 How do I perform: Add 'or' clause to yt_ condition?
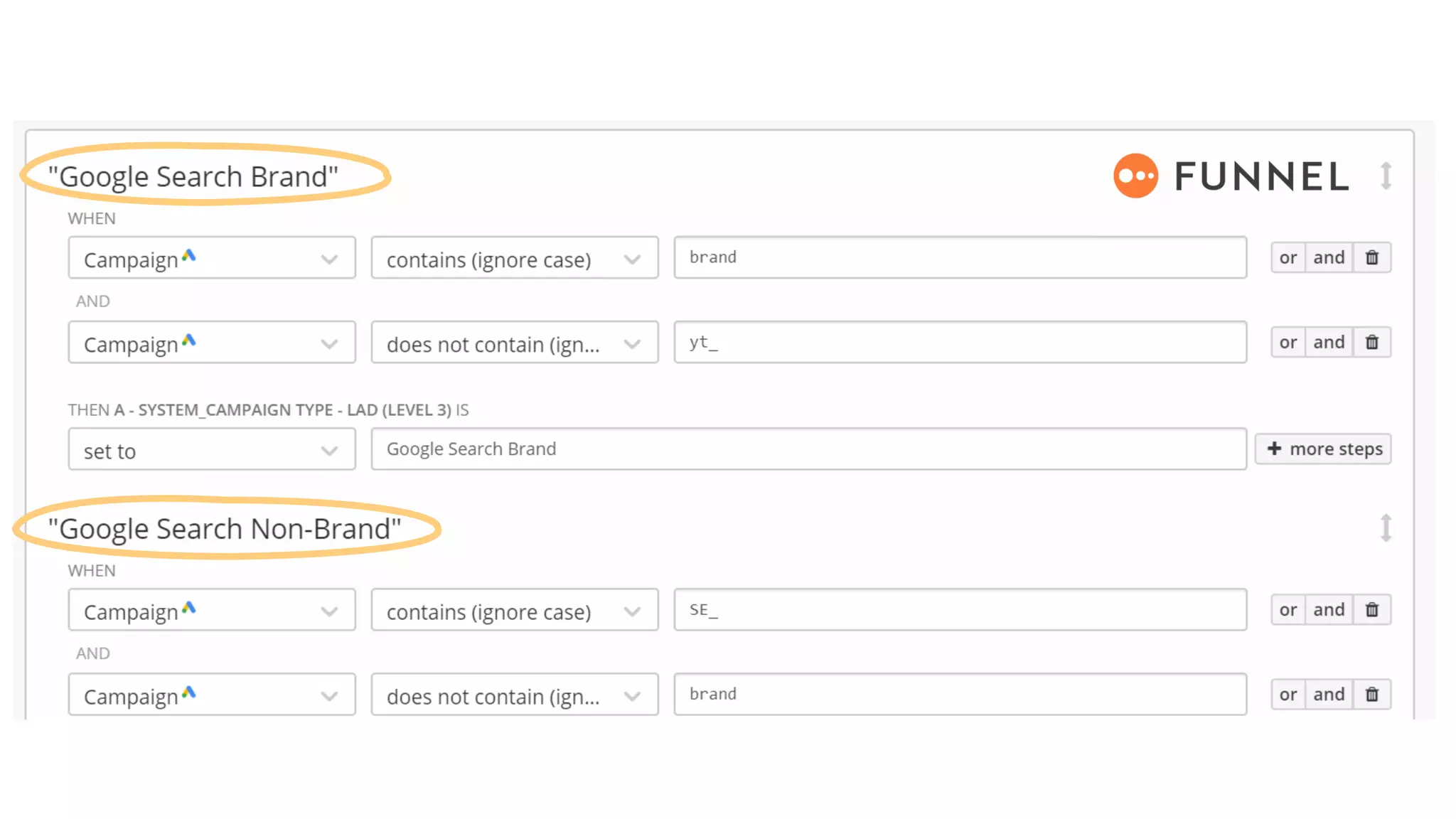(1288, 343)
